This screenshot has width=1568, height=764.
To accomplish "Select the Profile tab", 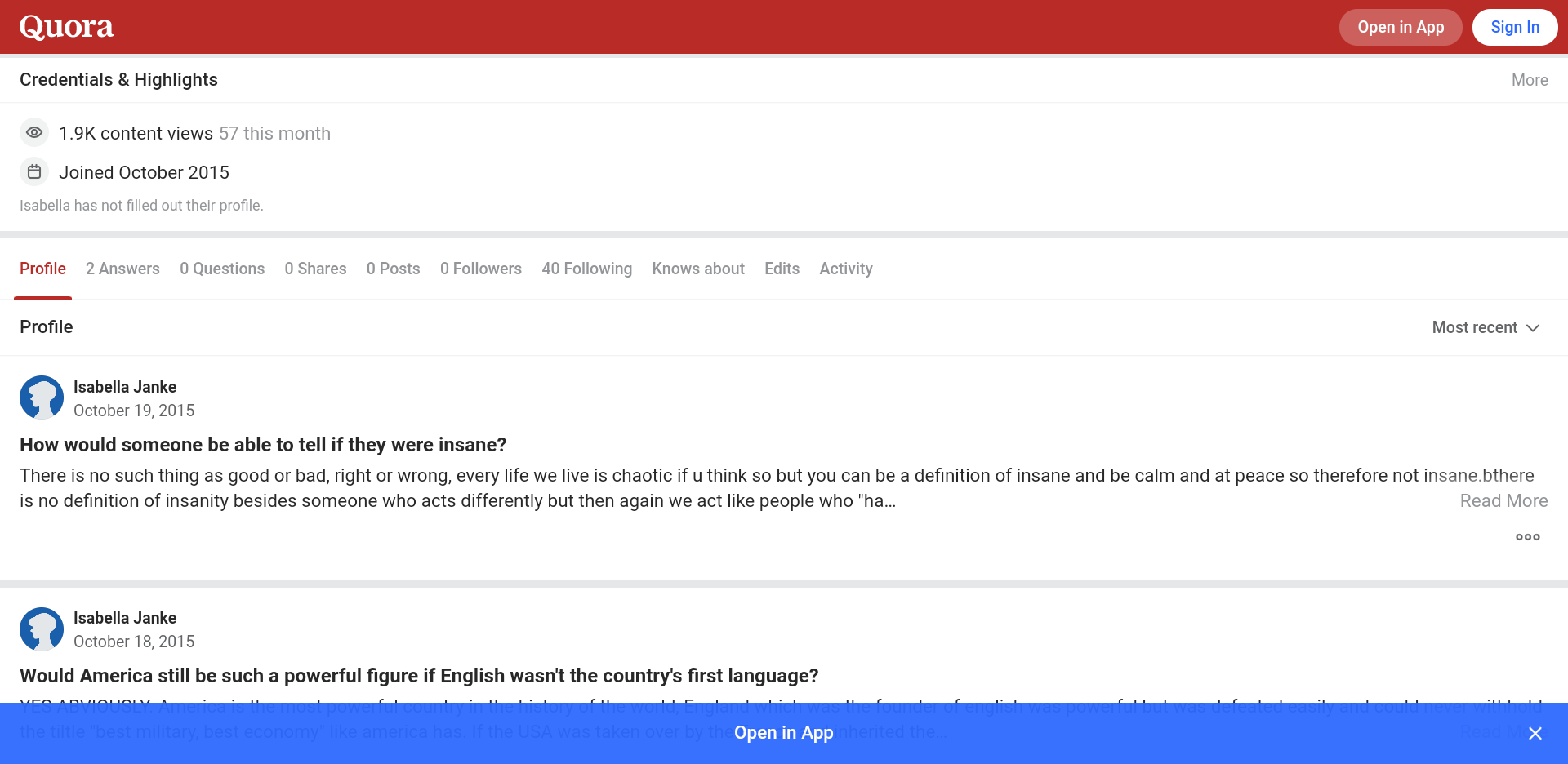I will point(42,269).
